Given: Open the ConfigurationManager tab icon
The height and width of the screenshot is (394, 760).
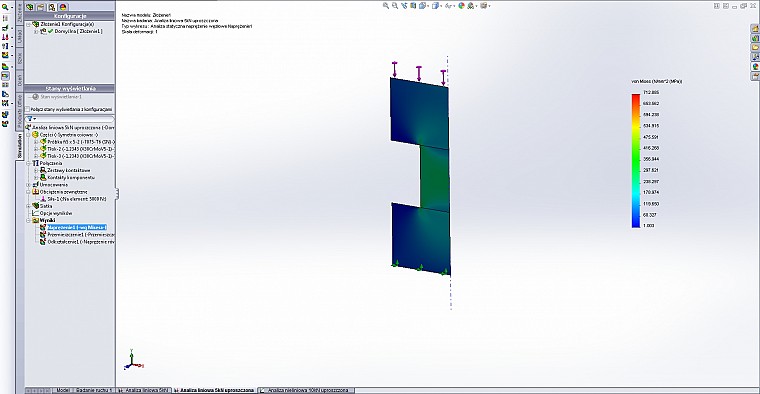Looking at the screenshot, I should [x=52, y=7].
